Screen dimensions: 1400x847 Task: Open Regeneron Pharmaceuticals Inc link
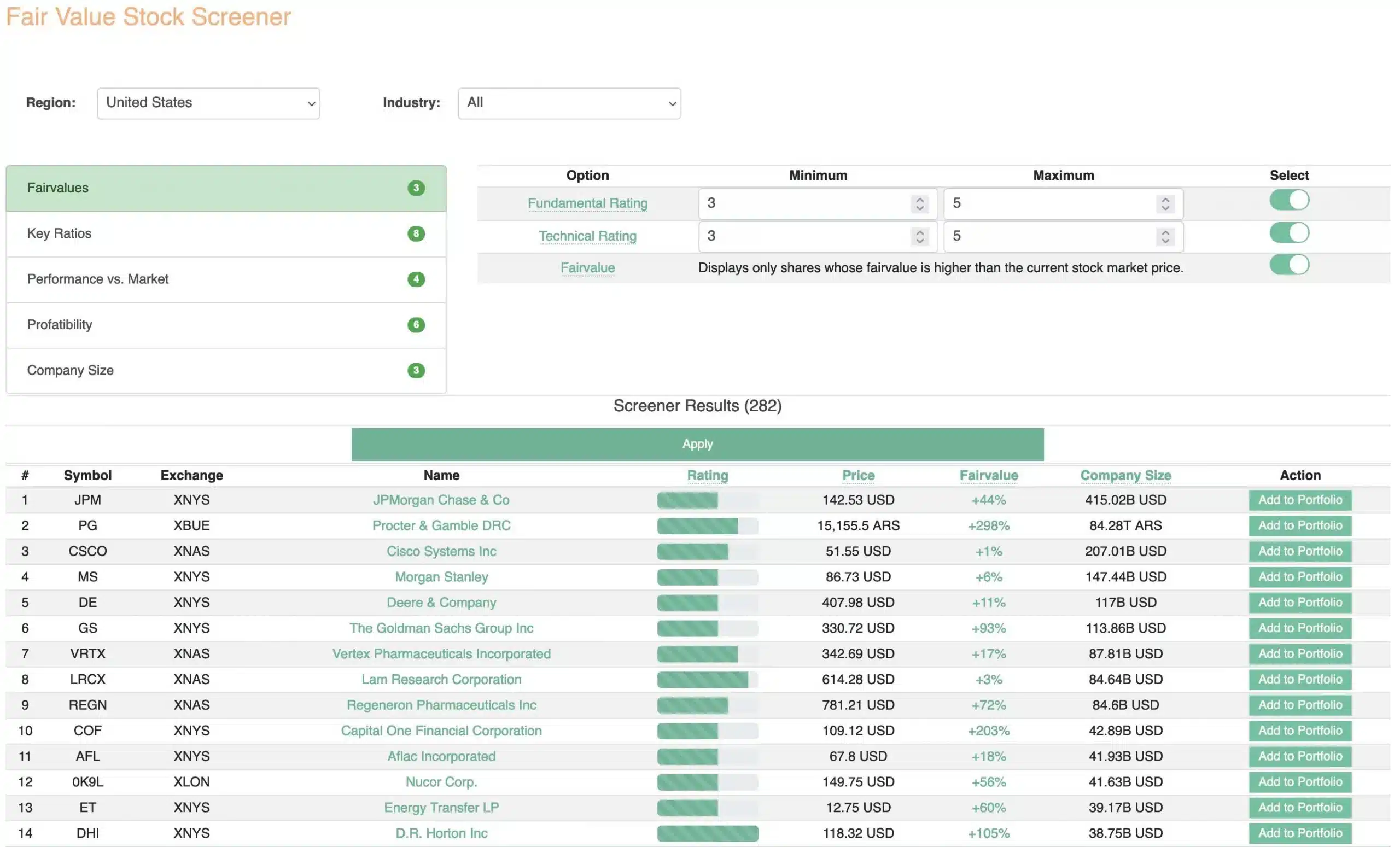[x=441, y=704]
